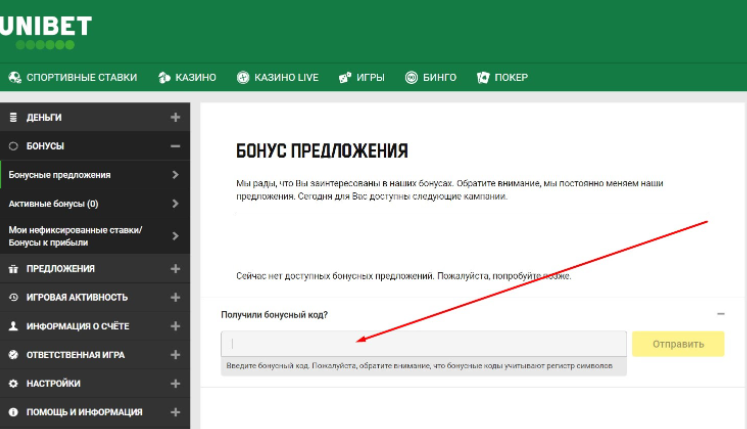The width and height of the screenshot is (747, 429).
Task: Focus the bonus code input field
Action: [424, 344]
